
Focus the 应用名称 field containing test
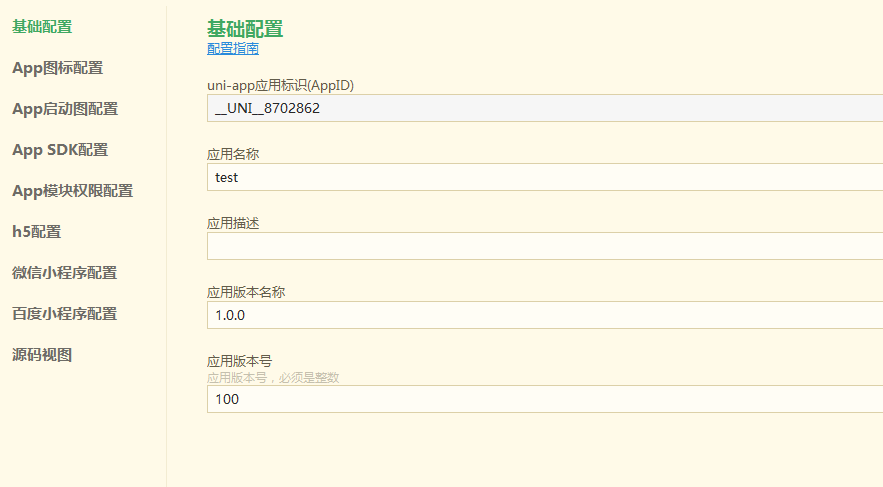tap(545, 177)
